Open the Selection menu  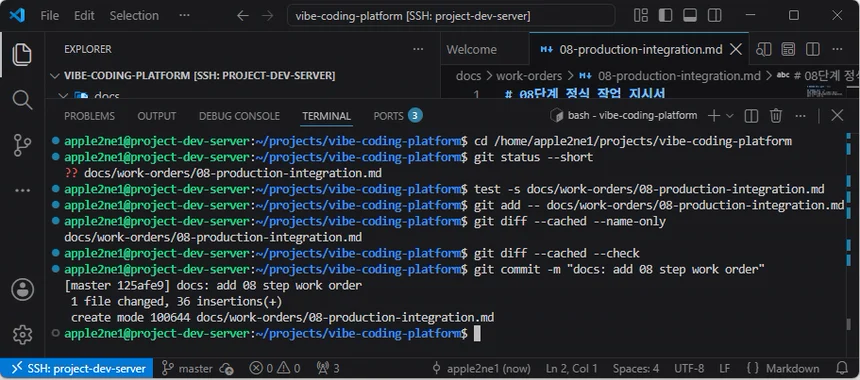(x=134, y=15)
